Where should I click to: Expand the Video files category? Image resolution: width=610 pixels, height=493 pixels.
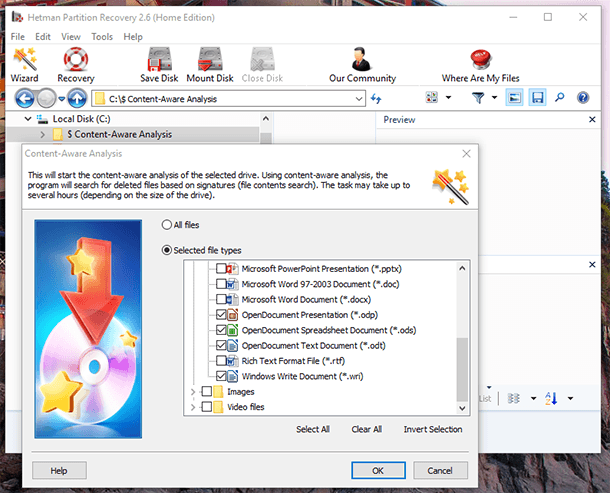pyautogui.click(x=193, y=407)
